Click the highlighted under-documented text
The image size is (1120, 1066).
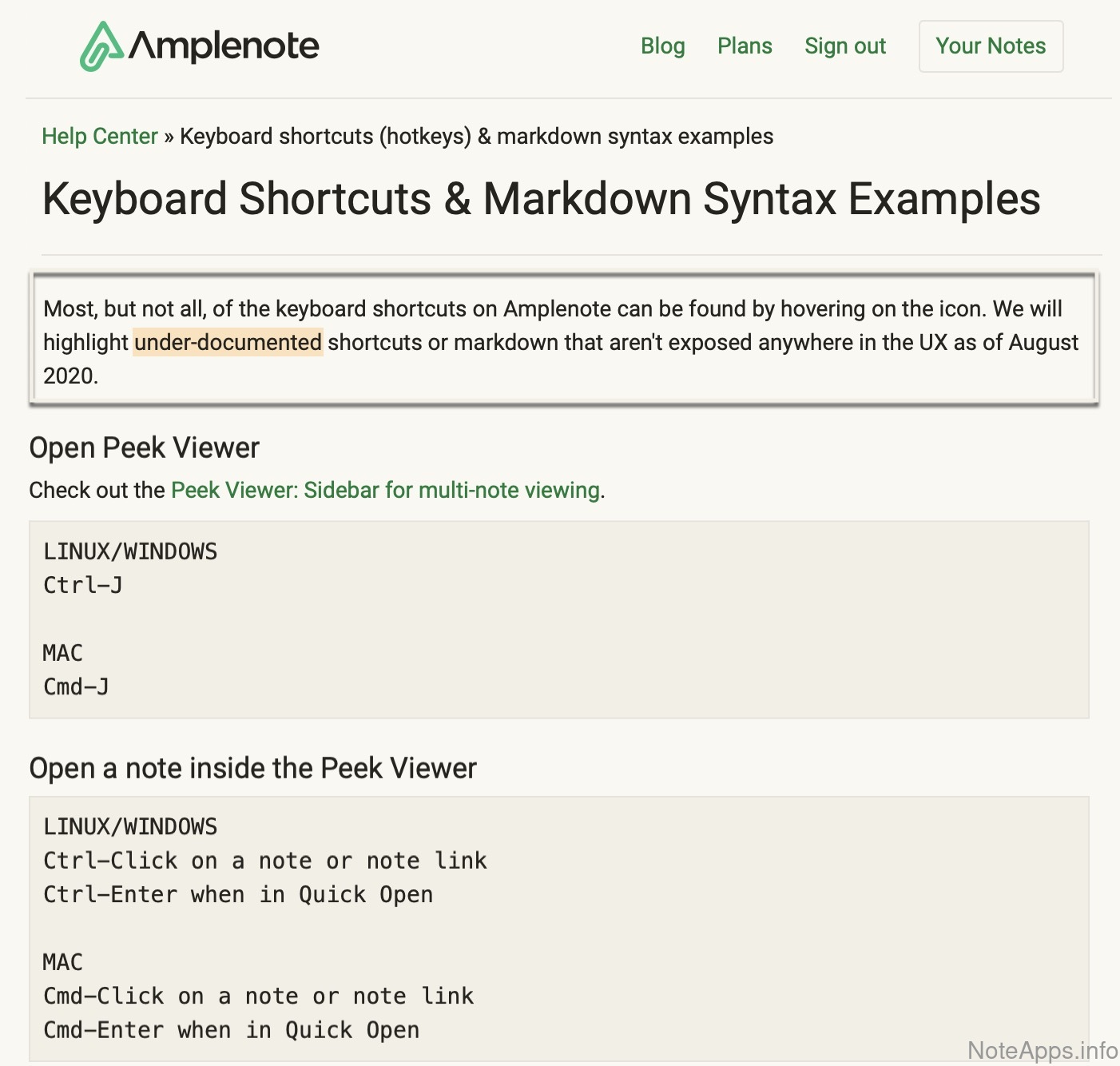click(228, 342)
